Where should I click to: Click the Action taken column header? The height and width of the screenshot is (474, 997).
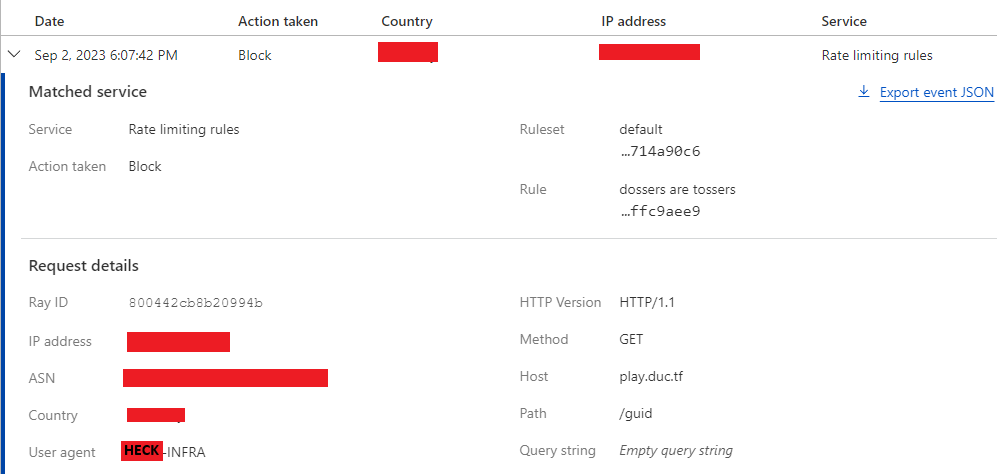click(278, 21)
